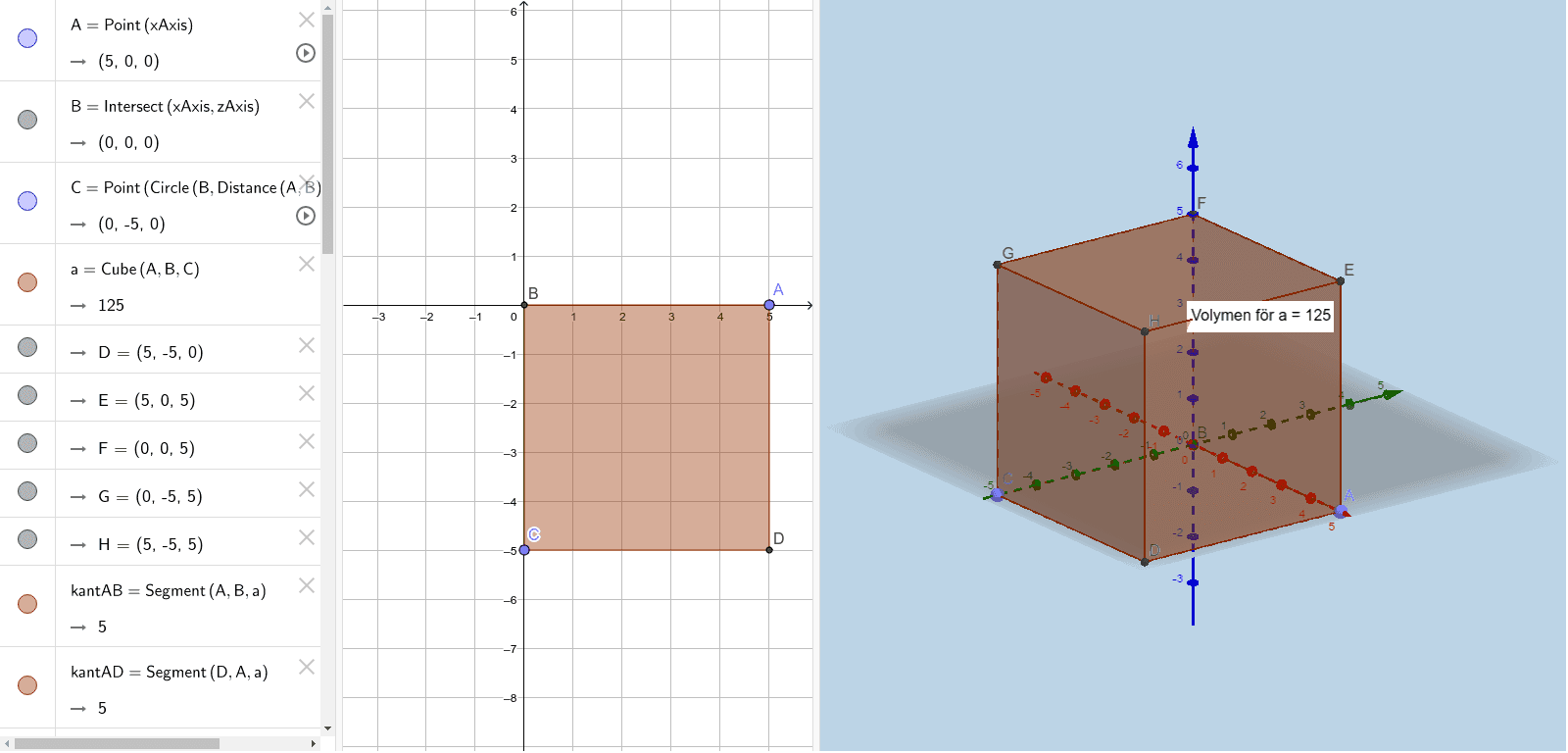Click the scroll-up arrow of algebra panel
The width and height of the screenshot is (1568, 753).
[327, 7]
